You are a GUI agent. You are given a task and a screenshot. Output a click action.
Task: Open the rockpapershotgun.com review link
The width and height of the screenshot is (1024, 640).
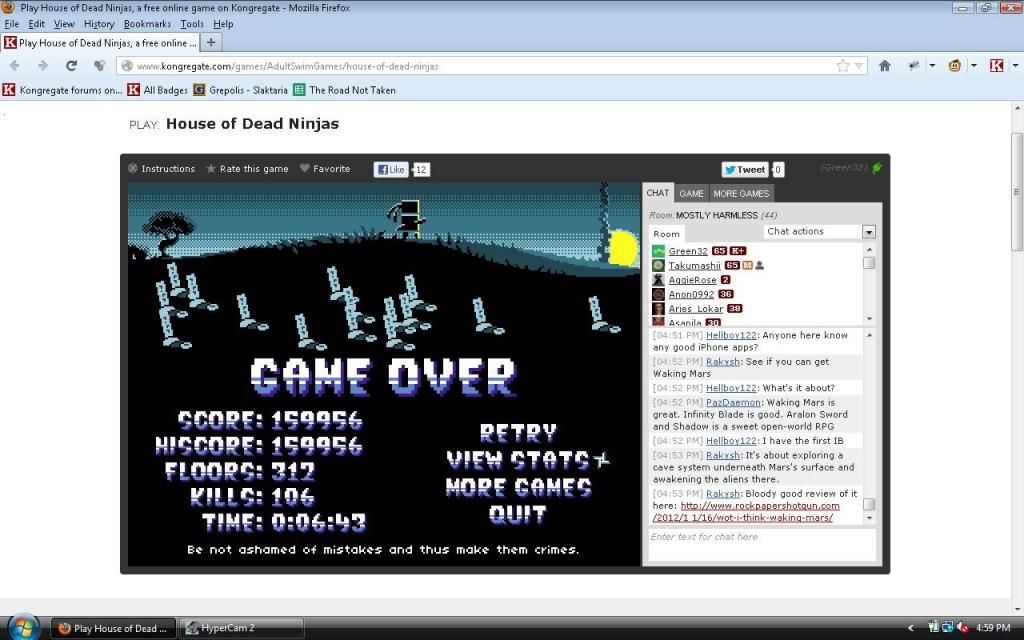coord(746,511)
